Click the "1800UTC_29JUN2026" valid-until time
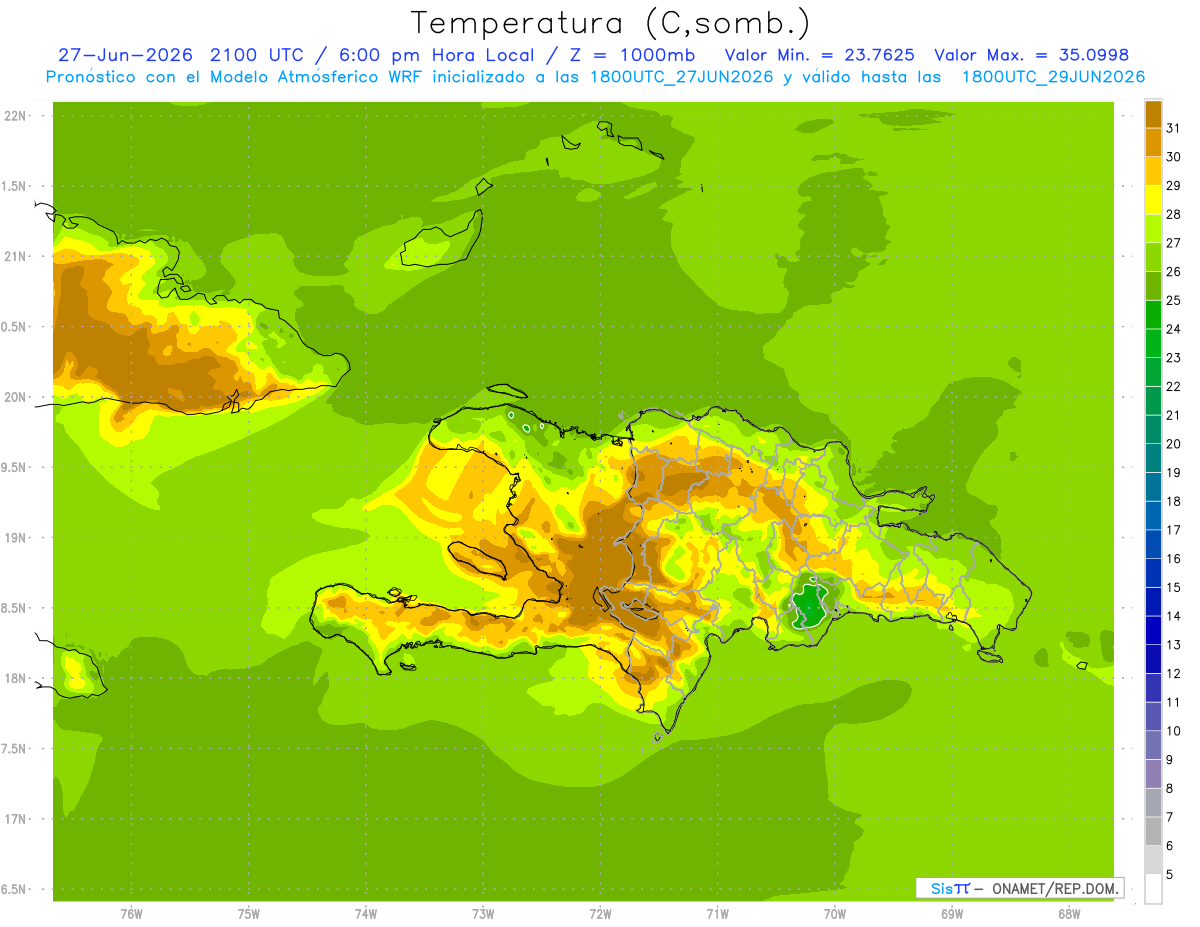Screen dimensions: 1200x927 click(x=1053, y=77)
